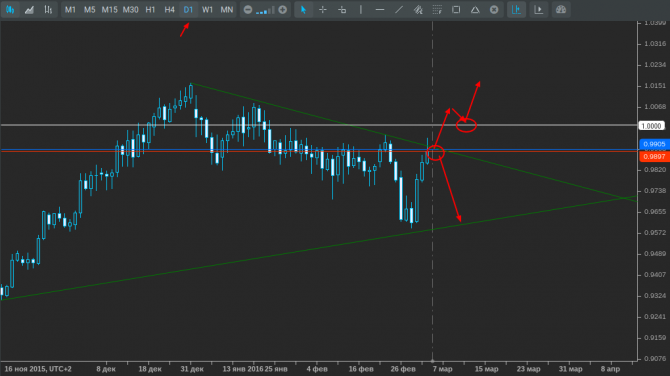Pick the triangle shape tool

pyautogui.click(x=475, y=9)
